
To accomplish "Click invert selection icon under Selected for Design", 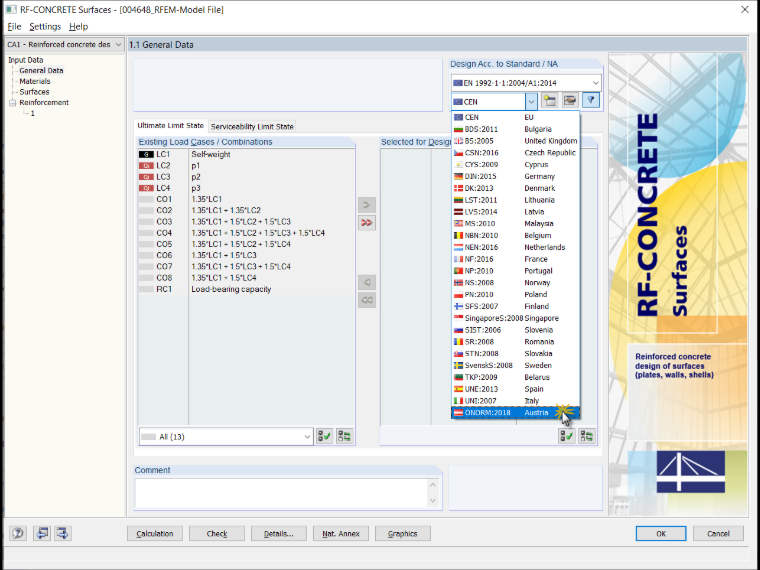I will click(587, 436).
